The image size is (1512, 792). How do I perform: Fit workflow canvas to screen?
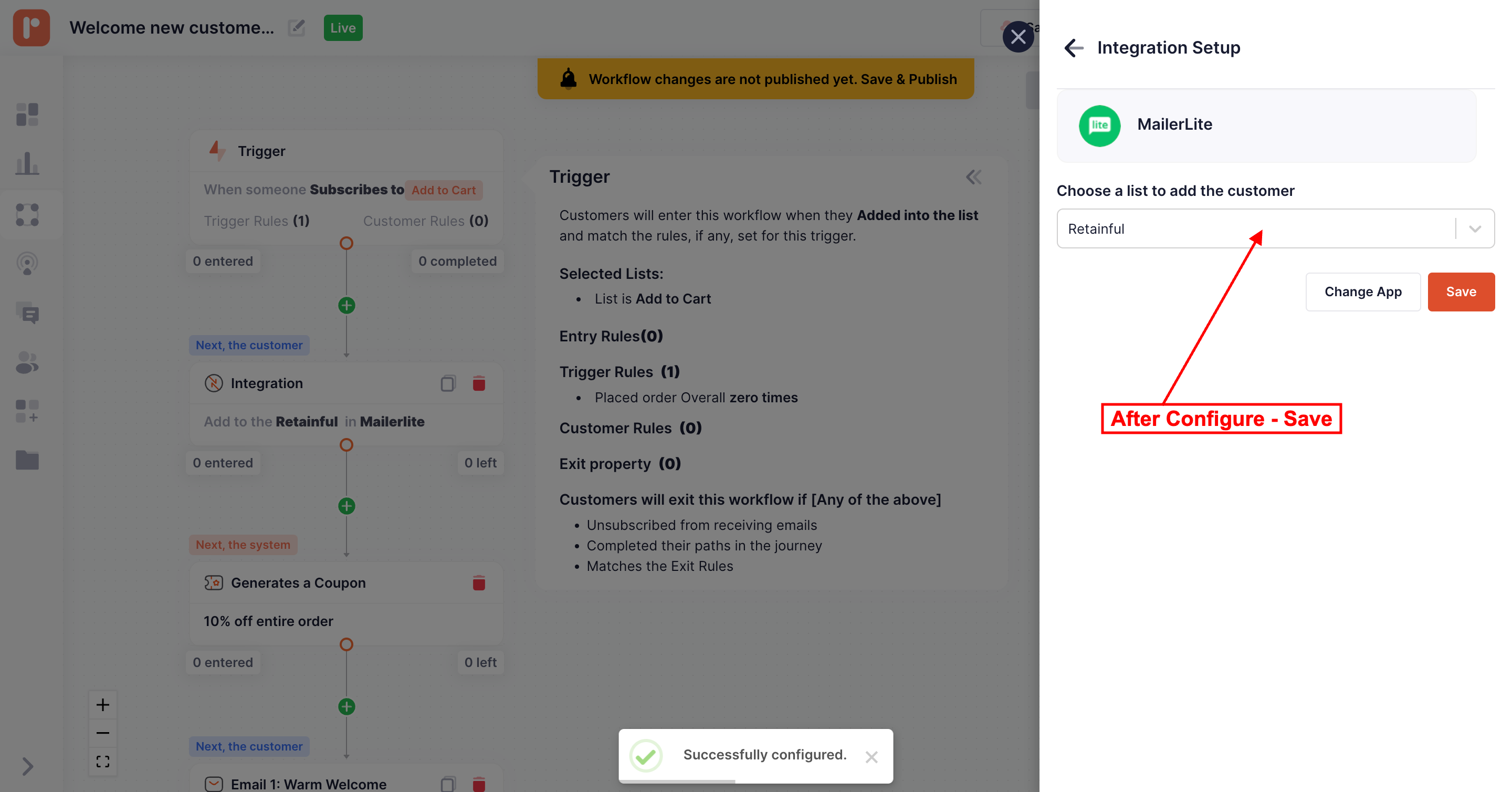pos(103,762)
